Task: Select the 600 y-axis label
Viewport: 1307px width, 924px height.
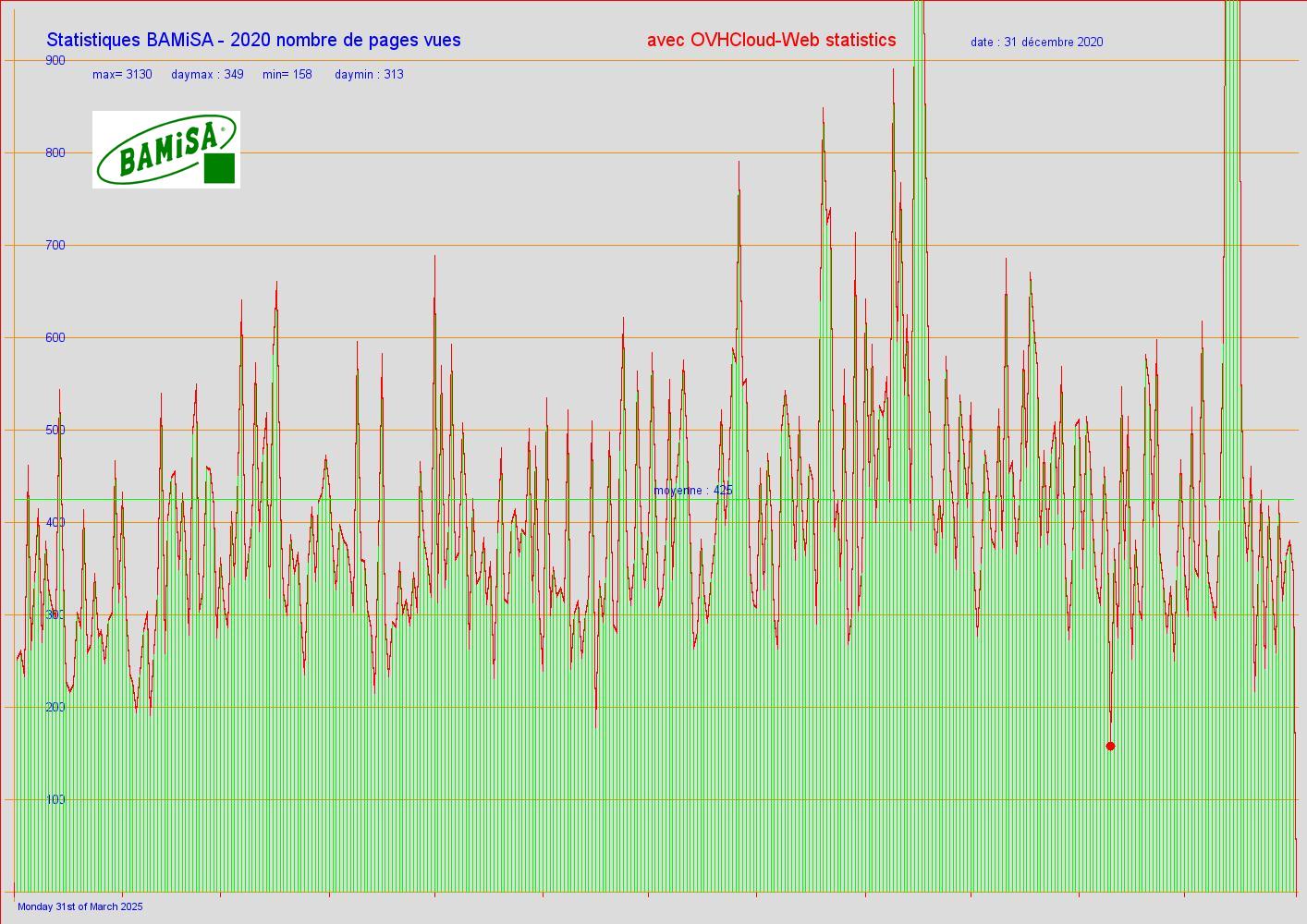Action: click(x=55, y=337)
